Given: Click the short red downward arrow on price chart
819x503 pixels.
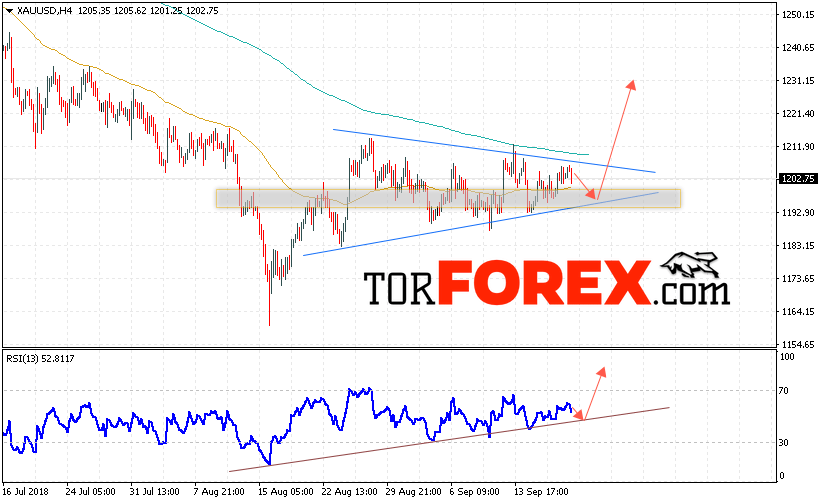Looking at the screenshot, I should [x=584, y=184].
